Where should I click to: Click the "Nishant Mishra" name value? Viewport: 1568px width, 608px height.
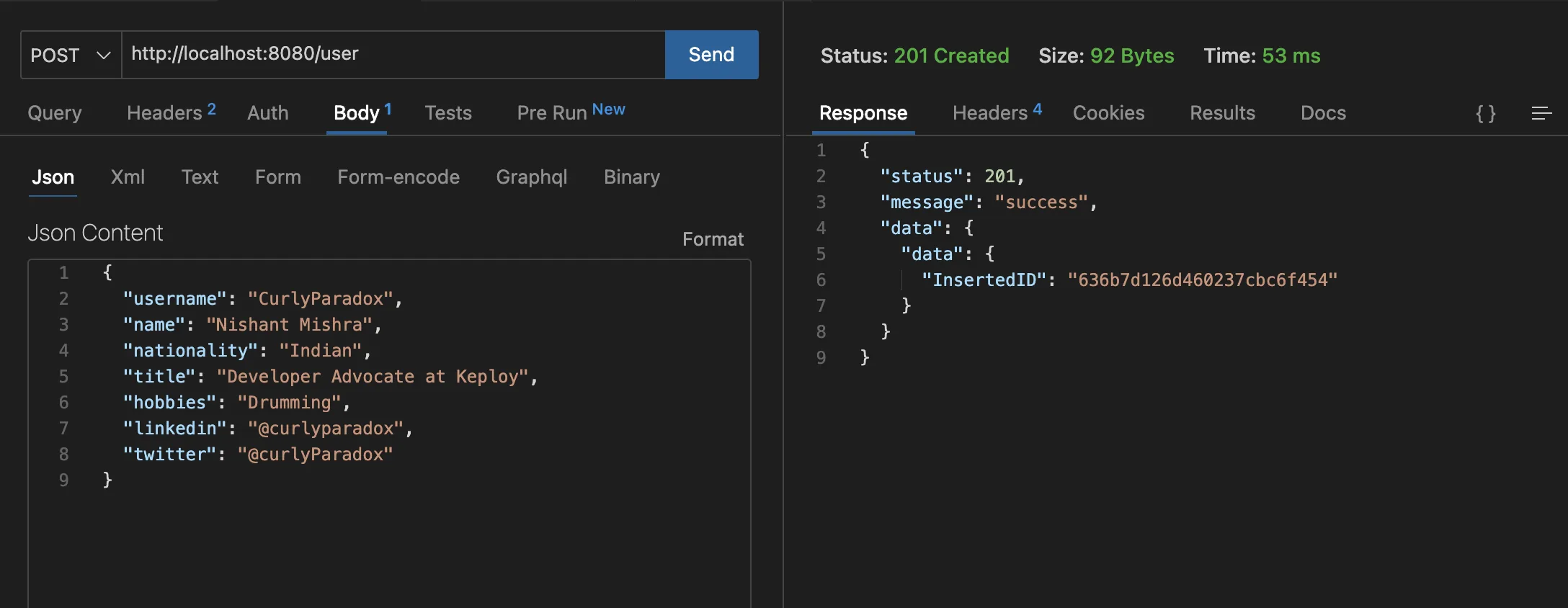point(289,325)
